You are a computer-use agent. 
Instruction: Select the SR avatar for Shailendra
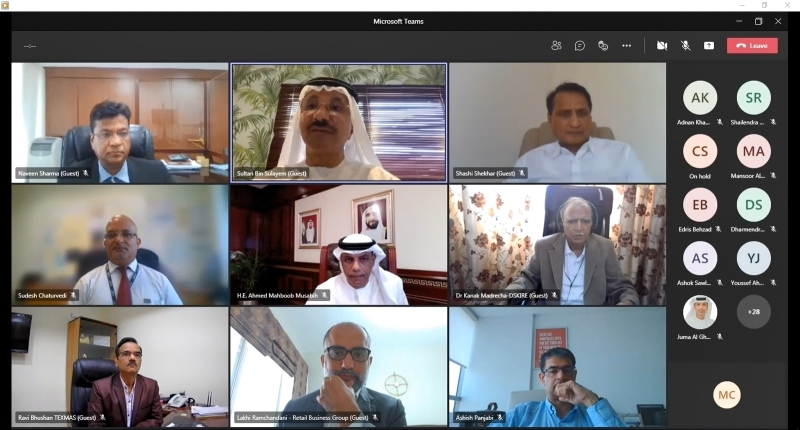pyautogui.click(x=753, y=98)
